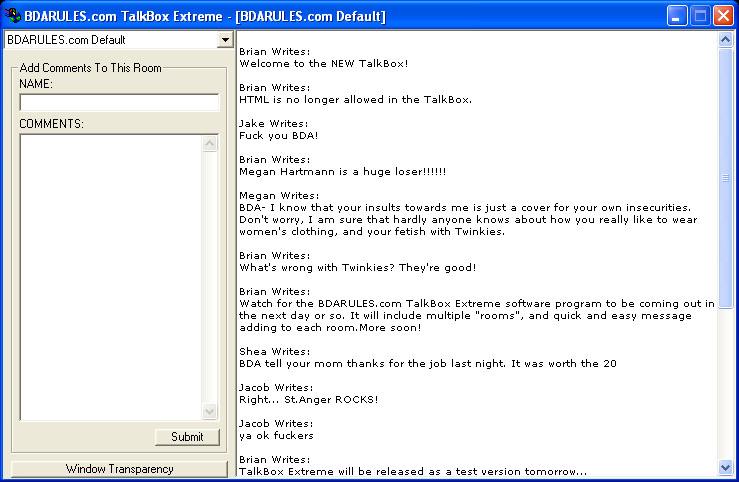Click the chat scrollbar down arrow
This screenshot has width=739, height=482.
[x=725, y=468]
